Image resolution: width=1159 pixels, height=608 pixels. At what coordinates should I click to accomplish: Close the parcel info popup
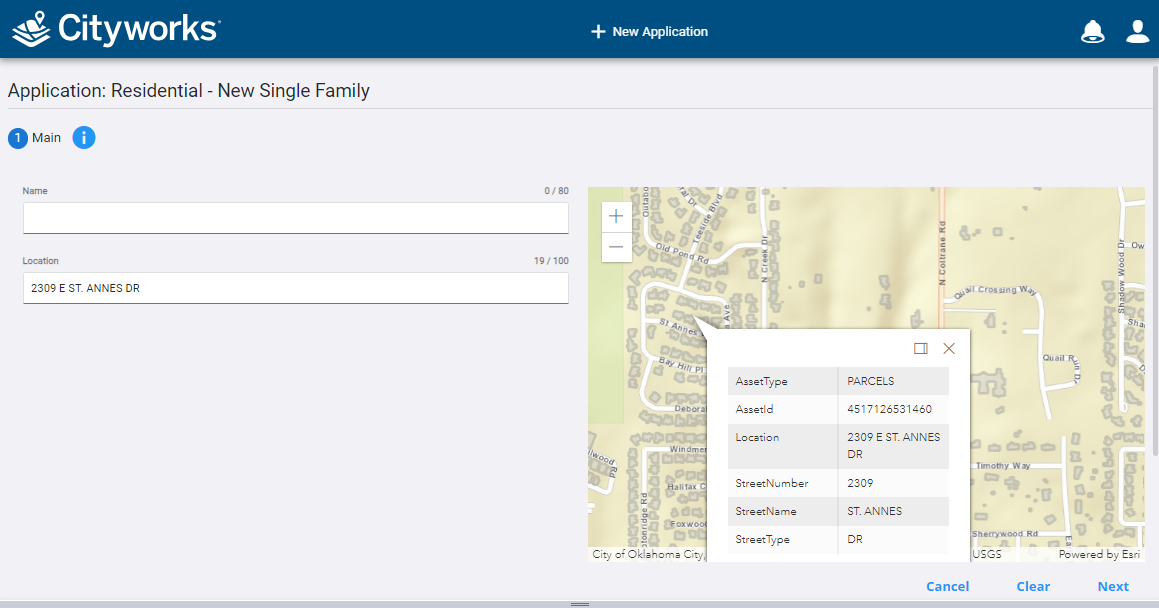tap(949, 349)
